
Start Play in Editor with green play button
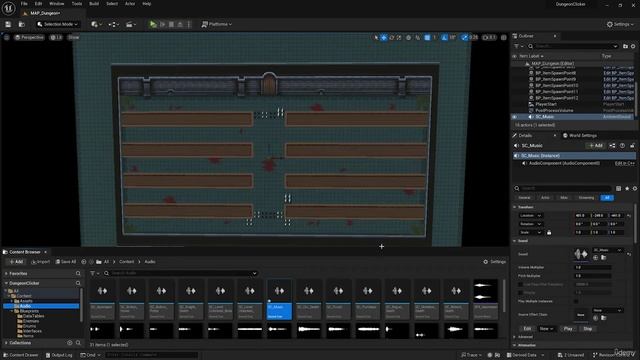(x=153, y=24)
